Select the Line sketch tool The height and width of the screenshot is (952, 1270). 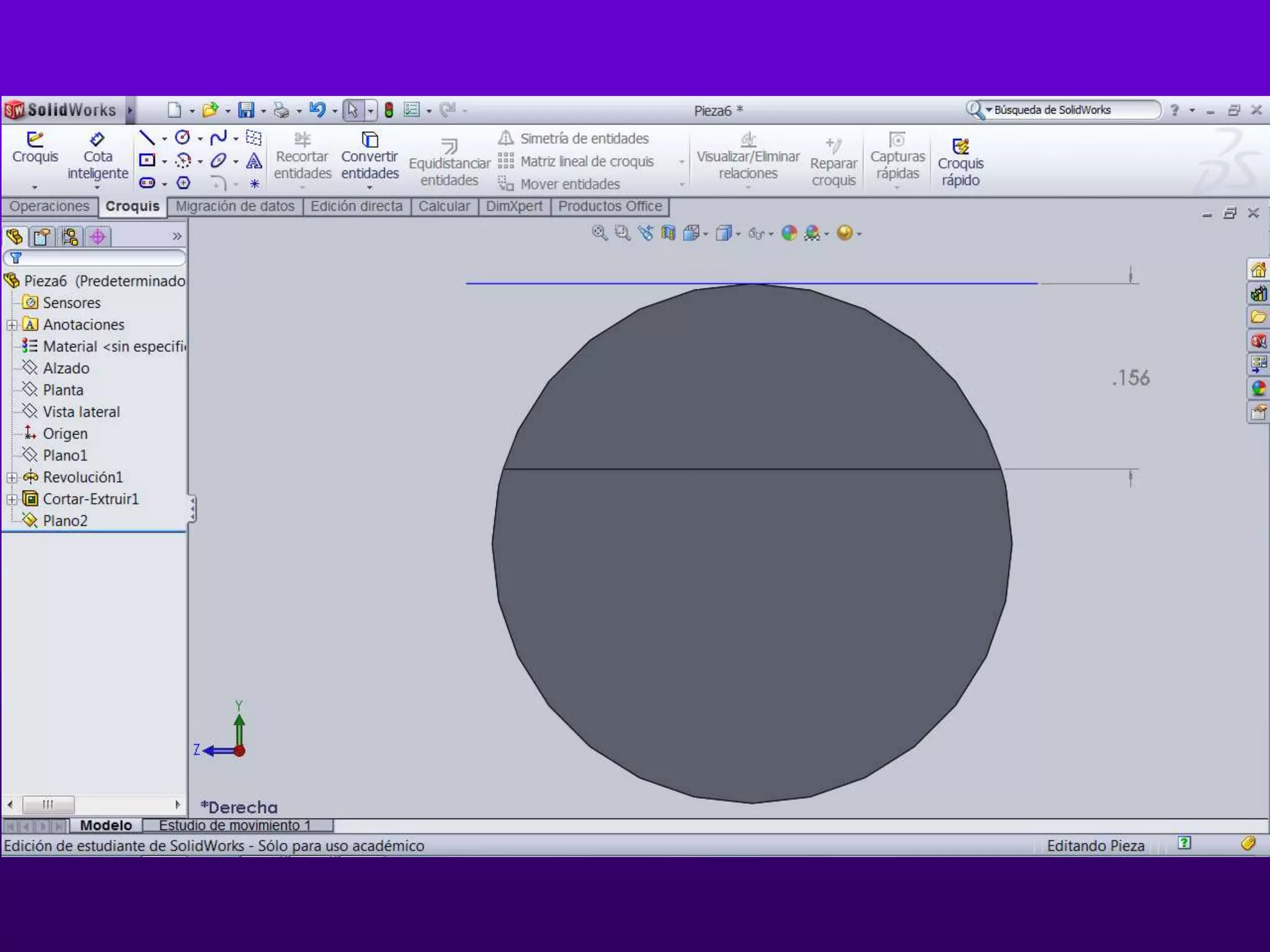(x=146, y=138)
